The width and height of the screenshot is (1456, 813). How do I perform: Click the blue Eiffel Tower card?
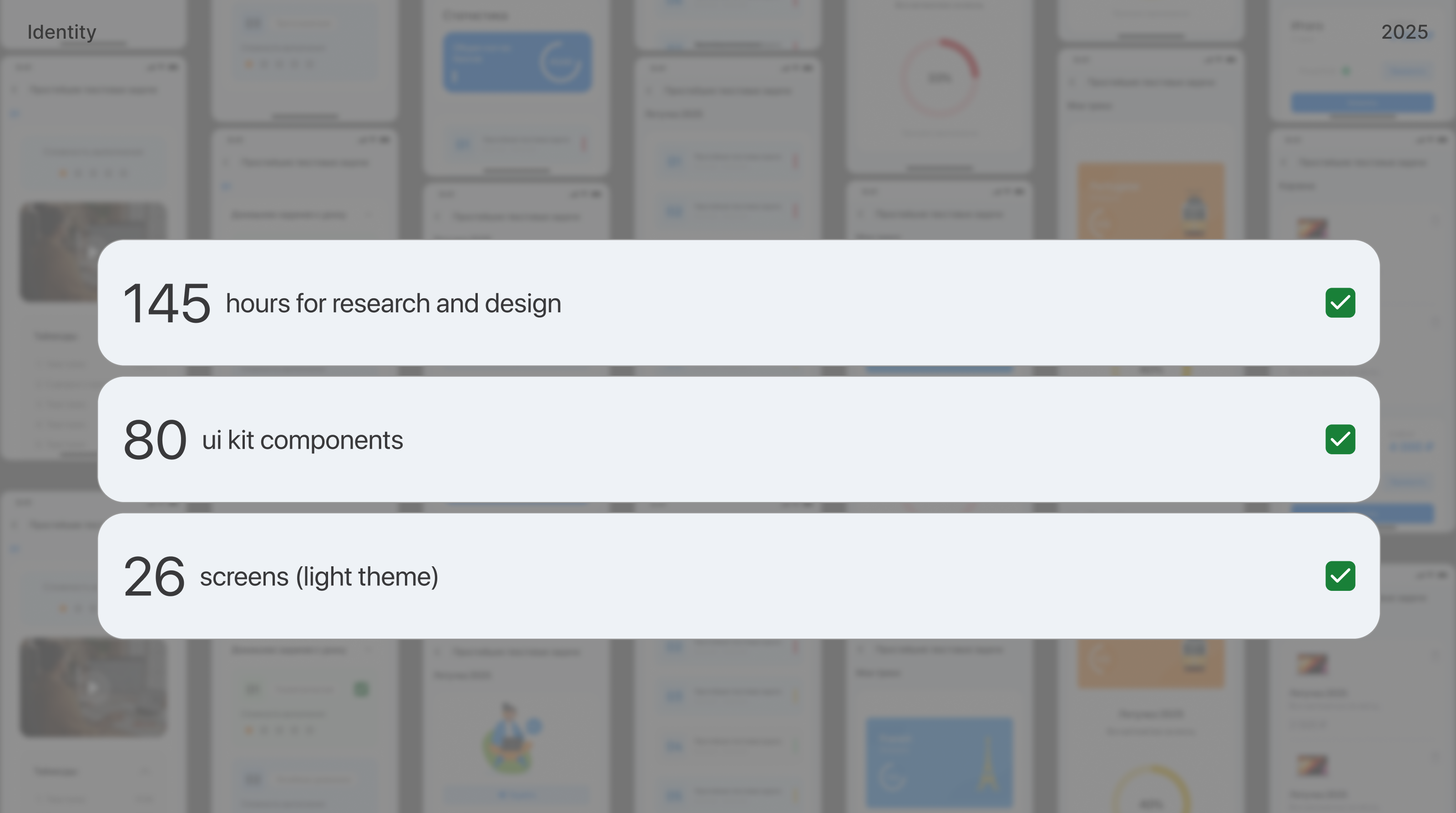(940, 762)
